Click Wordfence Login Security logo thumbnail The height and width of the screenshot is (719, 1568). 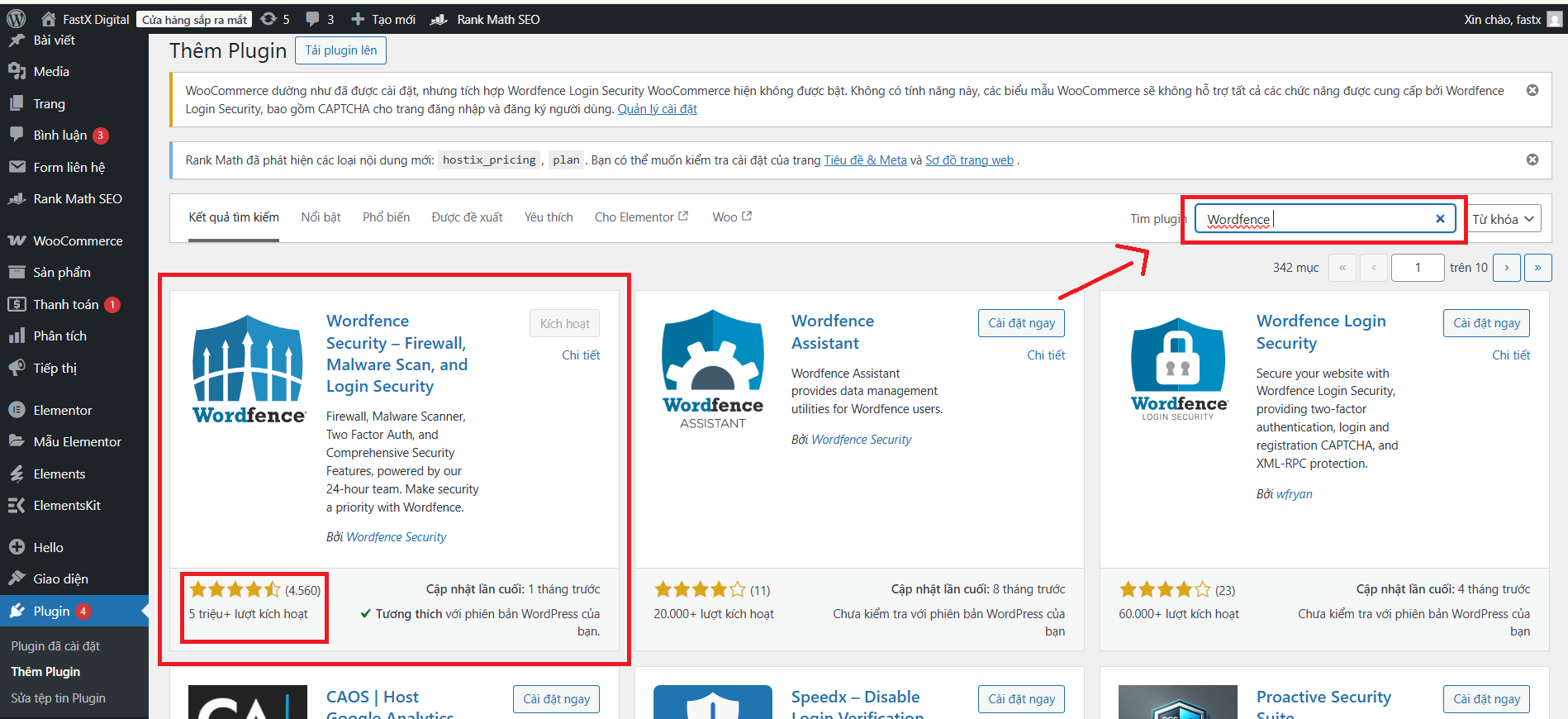1178,369
